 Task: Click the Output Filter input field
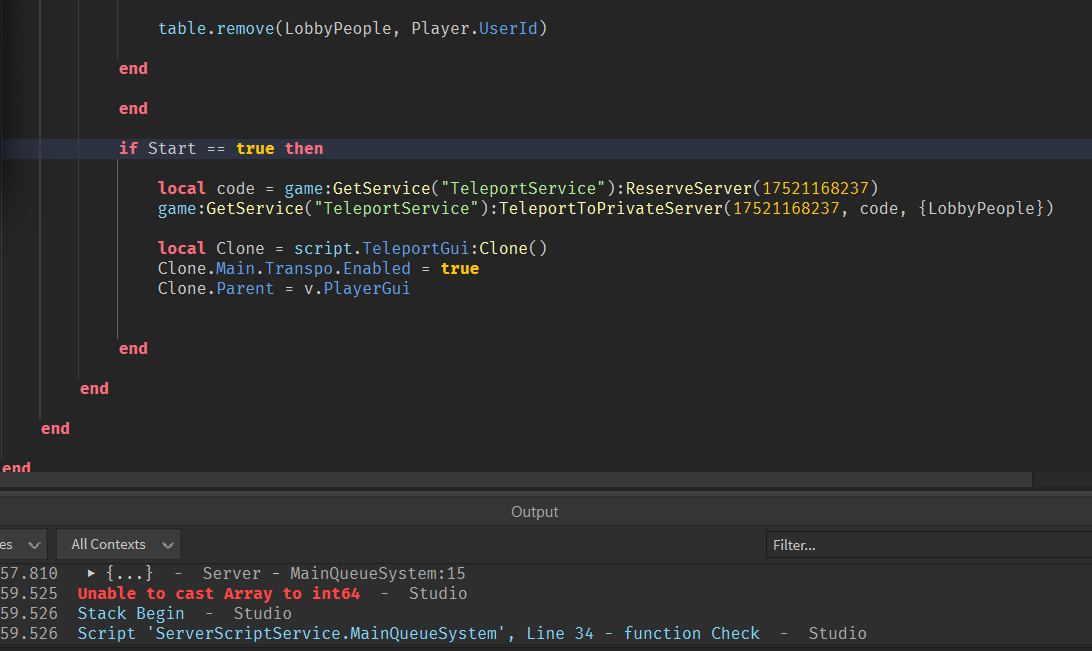click(x=928, y=545)
